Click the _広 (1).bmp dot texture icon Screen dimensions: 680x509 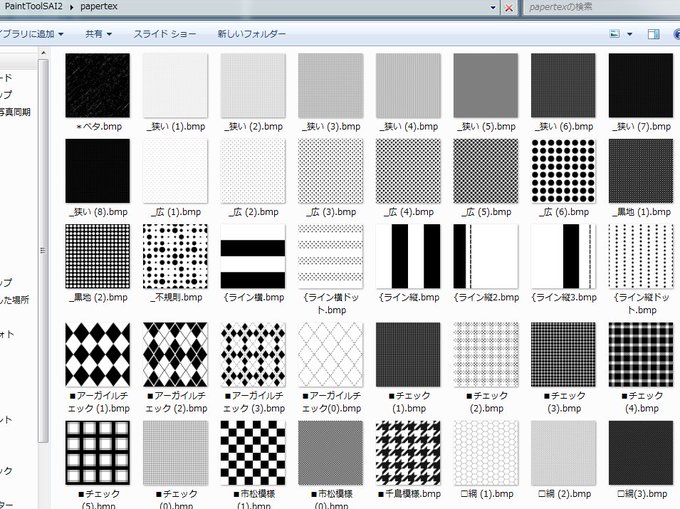[175, 171]
